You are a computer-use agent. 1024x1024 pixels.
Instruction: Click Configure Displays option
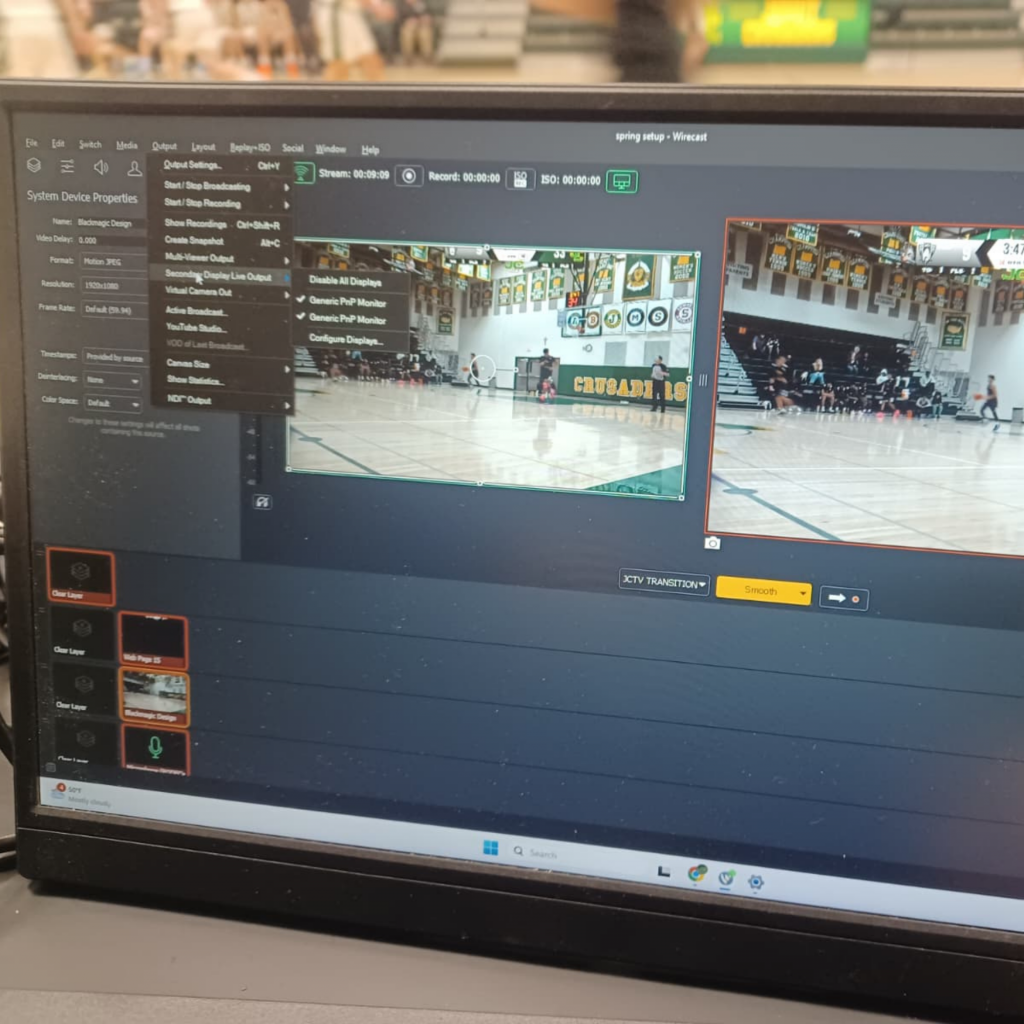pos(345,340)
